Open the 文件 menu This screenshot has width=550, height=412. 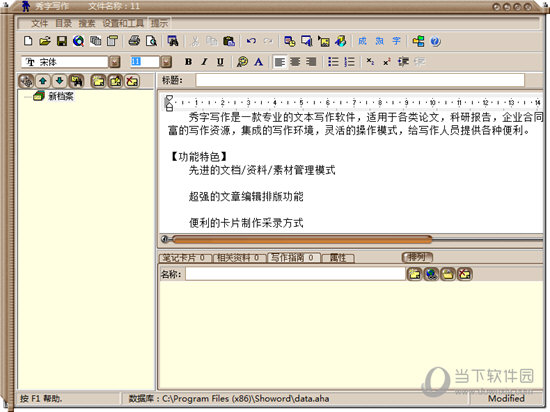pos(39,23)
